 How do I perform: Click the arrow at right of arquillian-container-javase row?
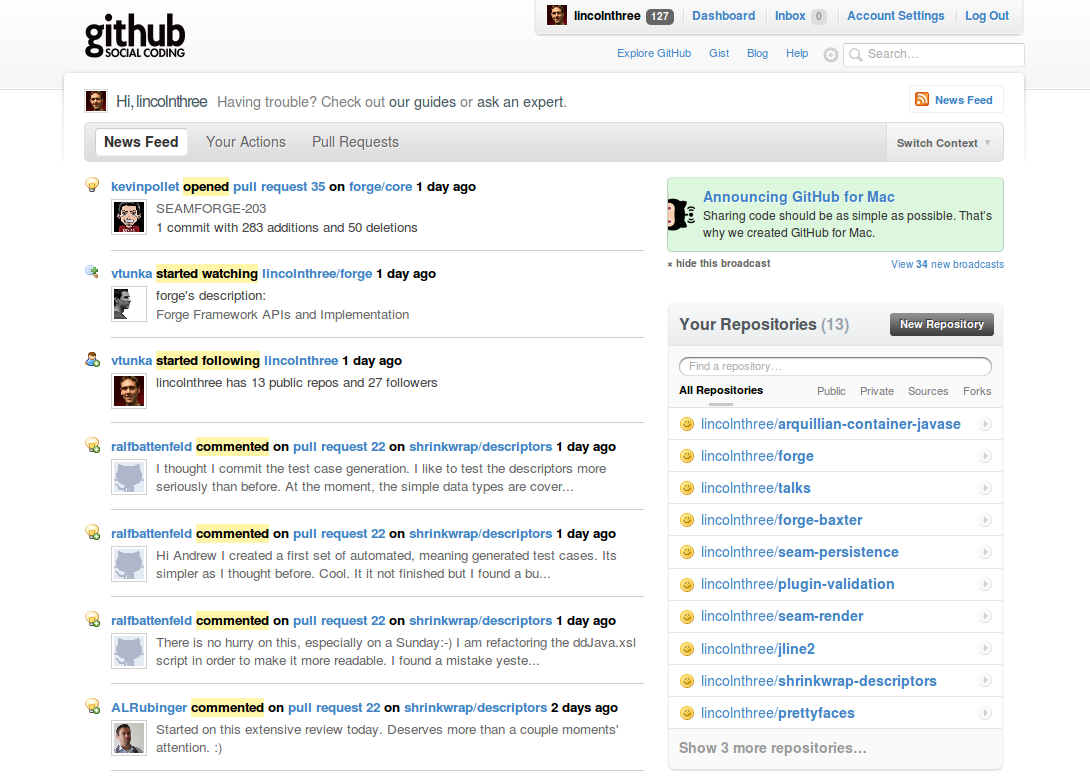pos(984,424)
